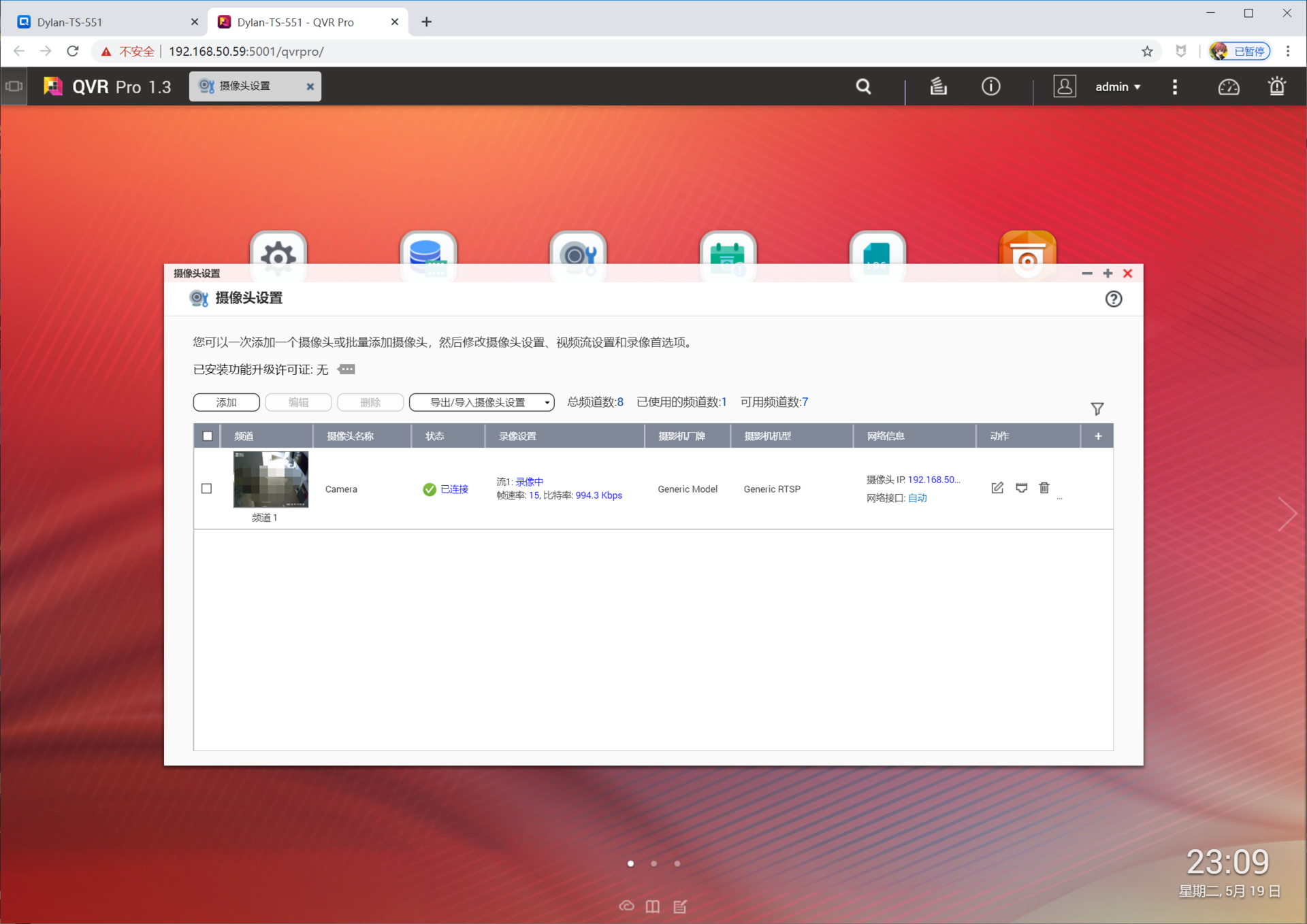Image resolution: width=1307 pixels, height=924 pixels.
Task: Open the admin user dropdown menu
Action: pyautogui.click(x=1117, y=86)
